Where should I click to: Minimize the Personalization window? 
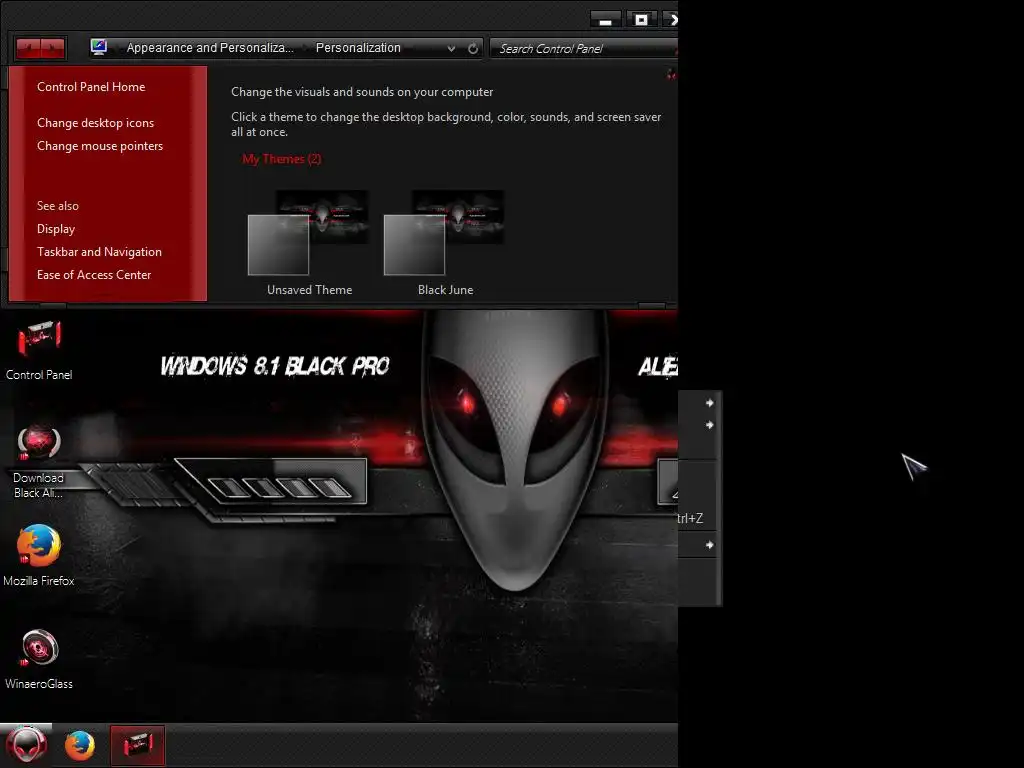(x=605, y=20)
